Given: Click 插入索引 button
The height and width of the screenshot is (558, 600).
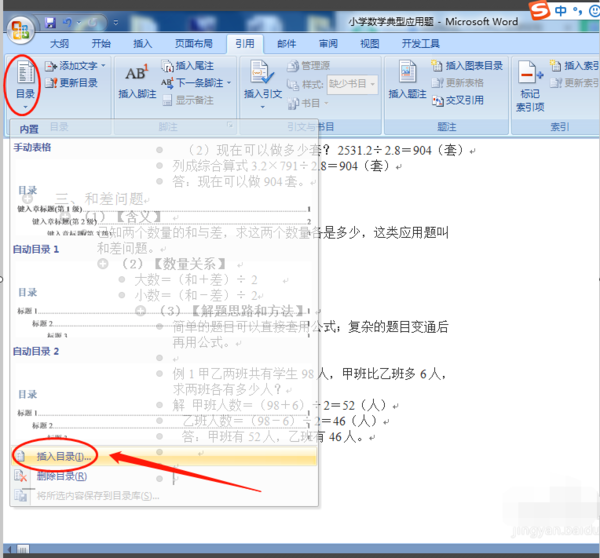Looking at the screenshot, I should pyautogui.click(x=574, y=66).
